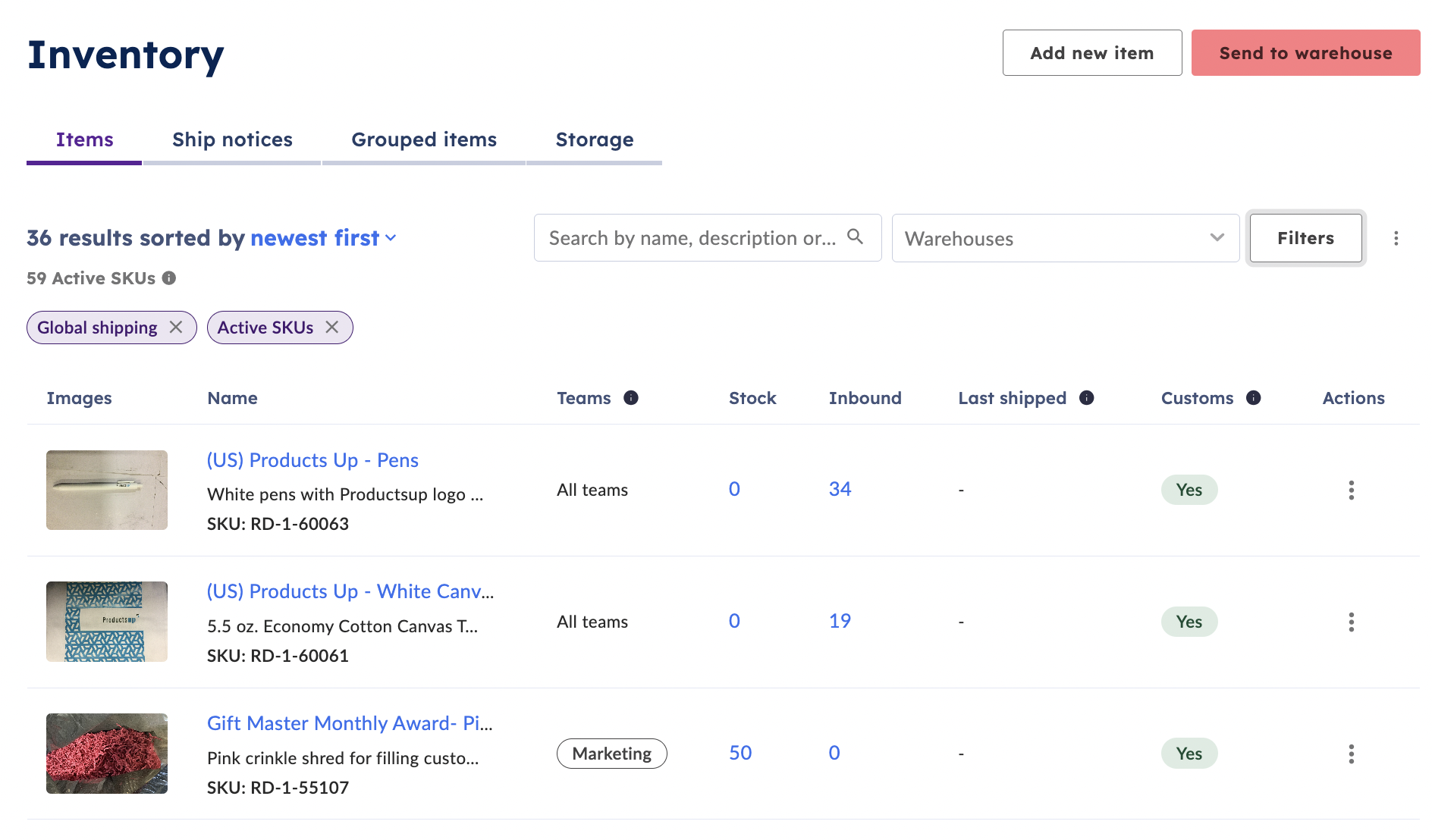The height and width of the screenshot is (840, 1432).
Task: Switch to the Items tab
Action: (x=84, y=139)
